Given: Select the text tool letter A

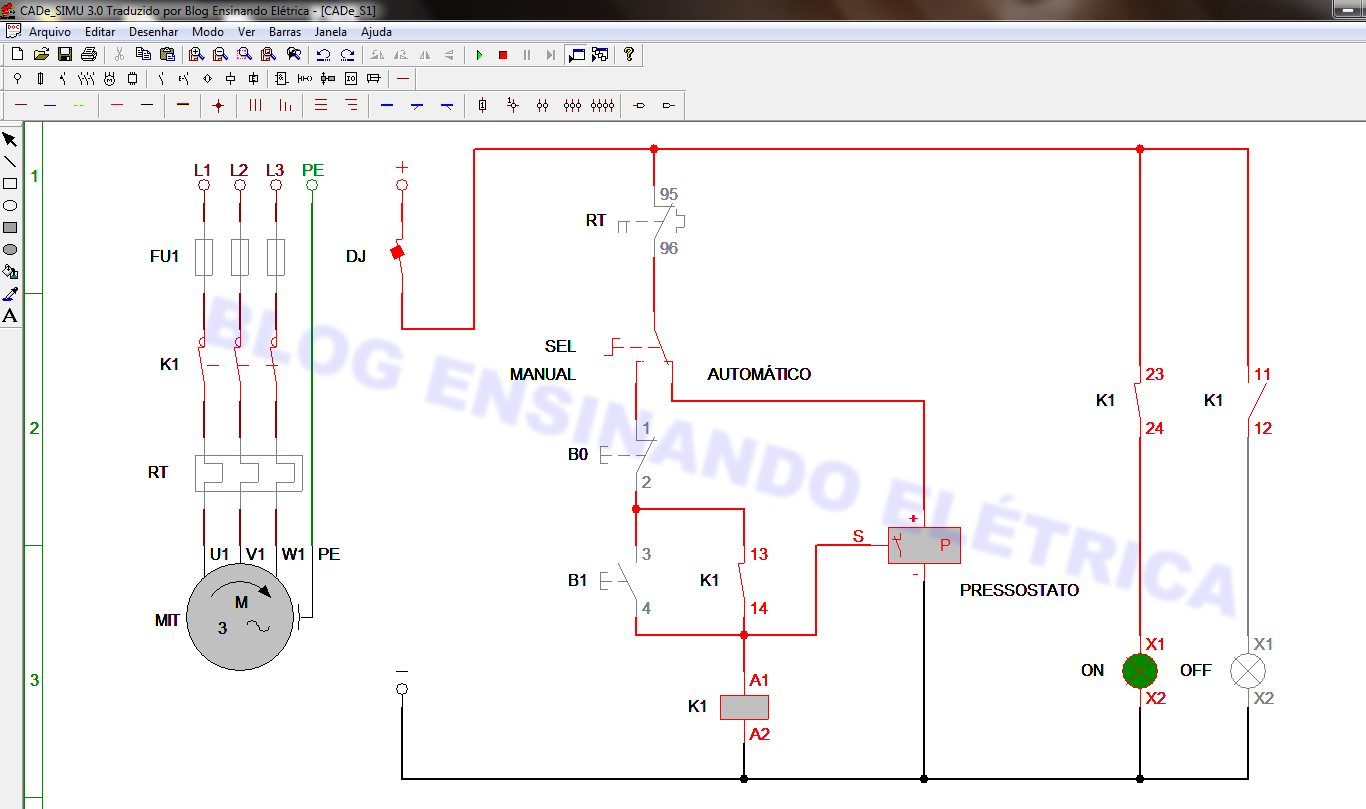Looking at the screenshot, I should [x=10, y=315].
